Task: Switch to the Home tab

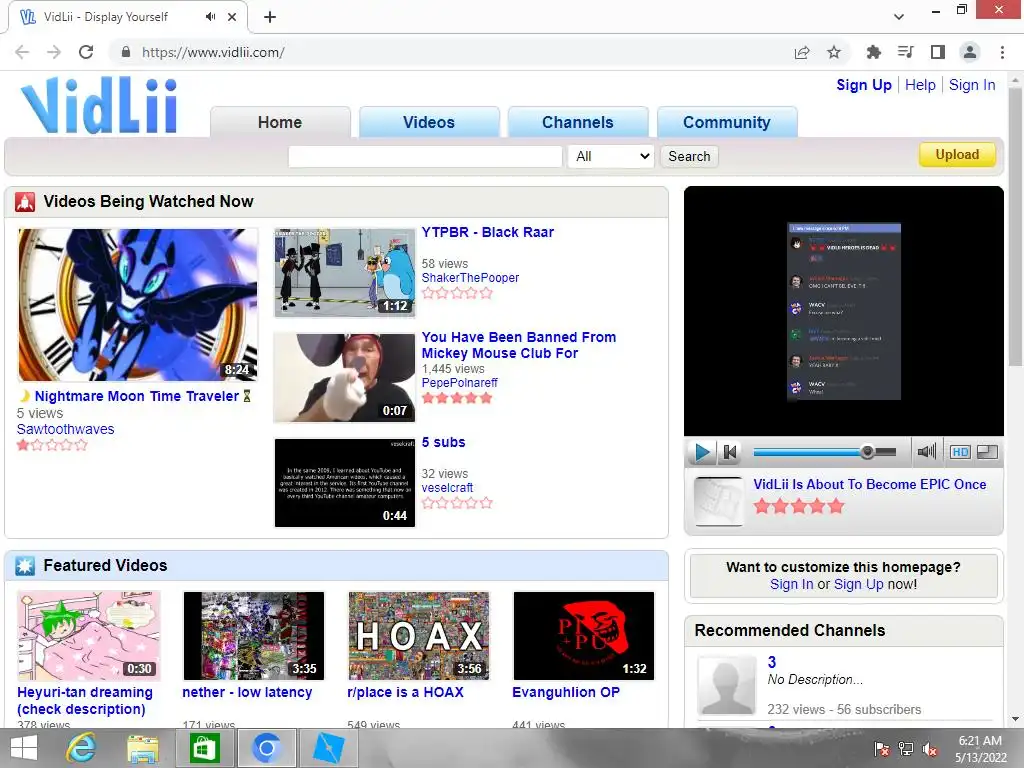Action: point(280,122)
